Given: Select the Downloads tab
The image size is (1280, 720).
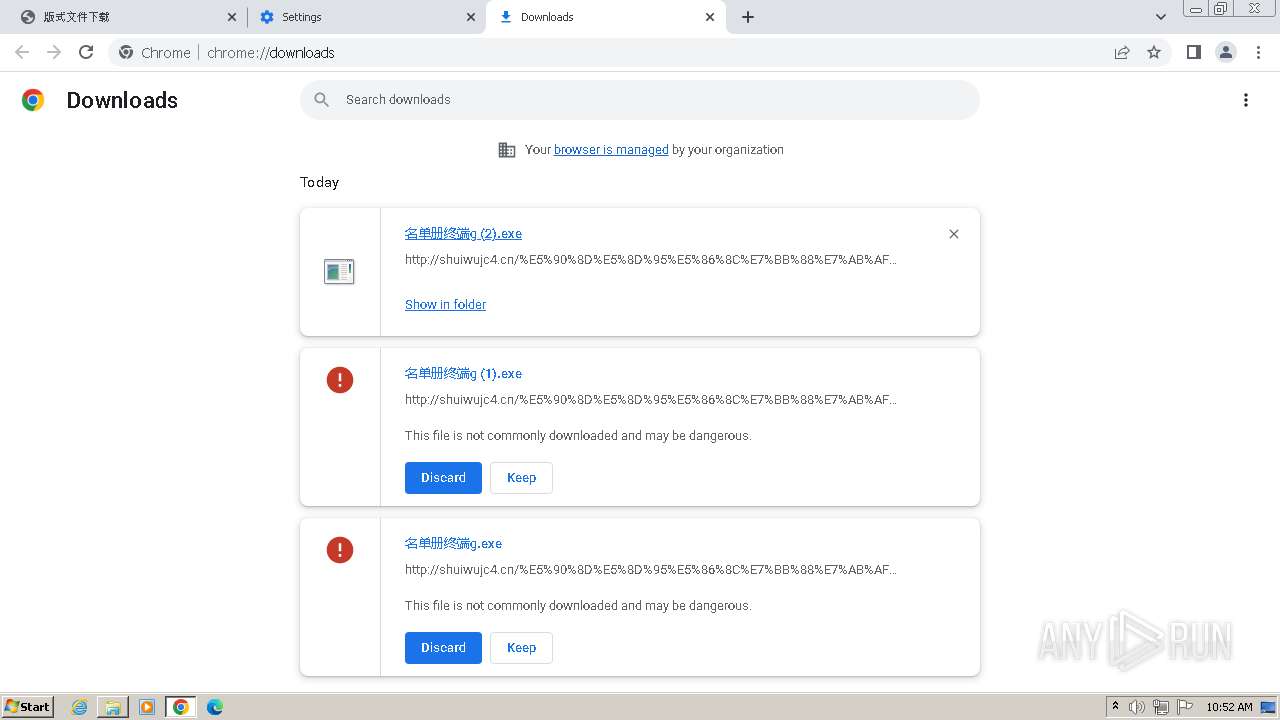Looking at the screenshot, I should pyautogui.click(x=605, y=17).
